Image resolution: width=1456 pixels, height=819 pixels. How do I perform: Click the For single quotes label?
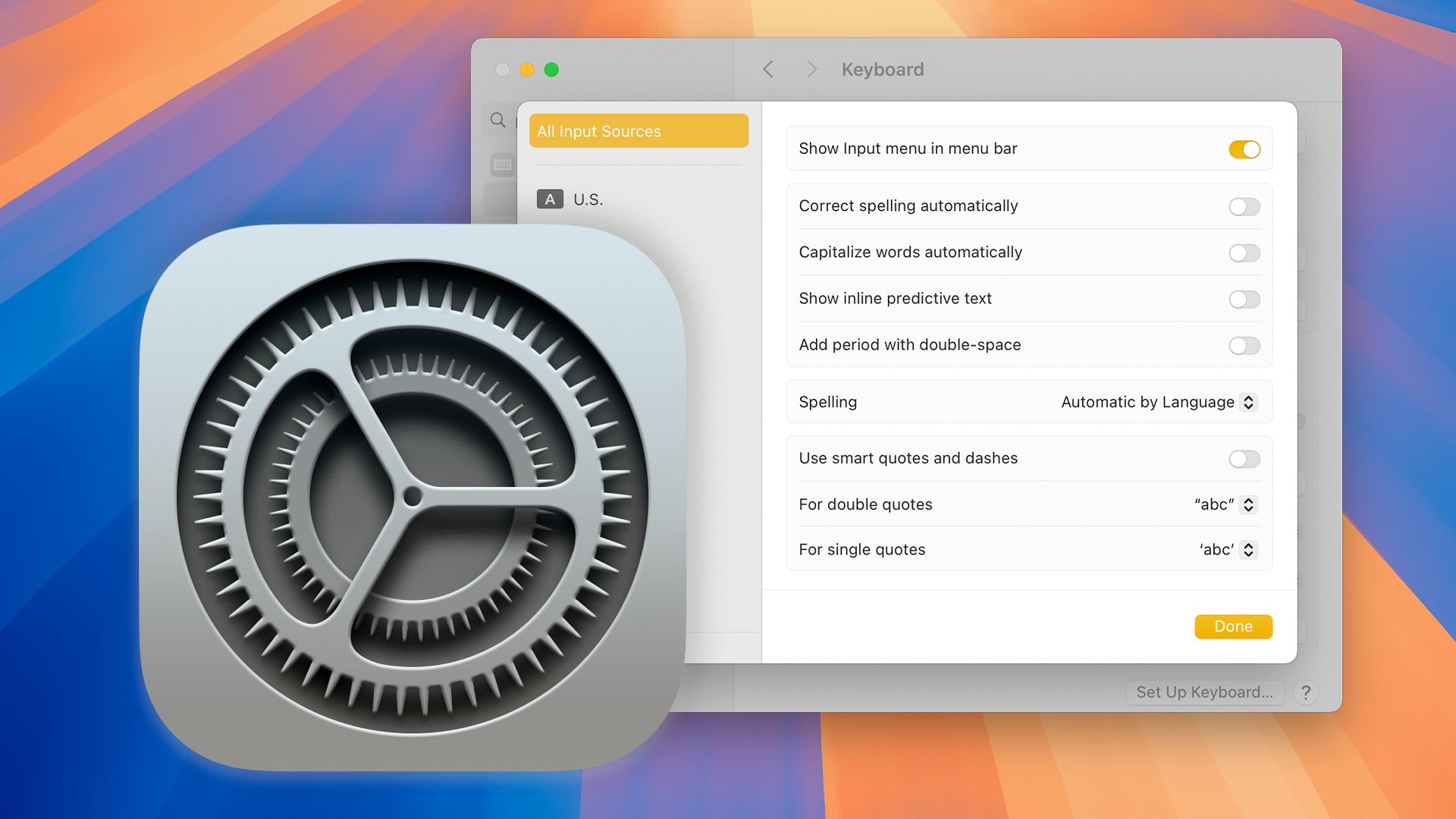click(x=861, y=550)
